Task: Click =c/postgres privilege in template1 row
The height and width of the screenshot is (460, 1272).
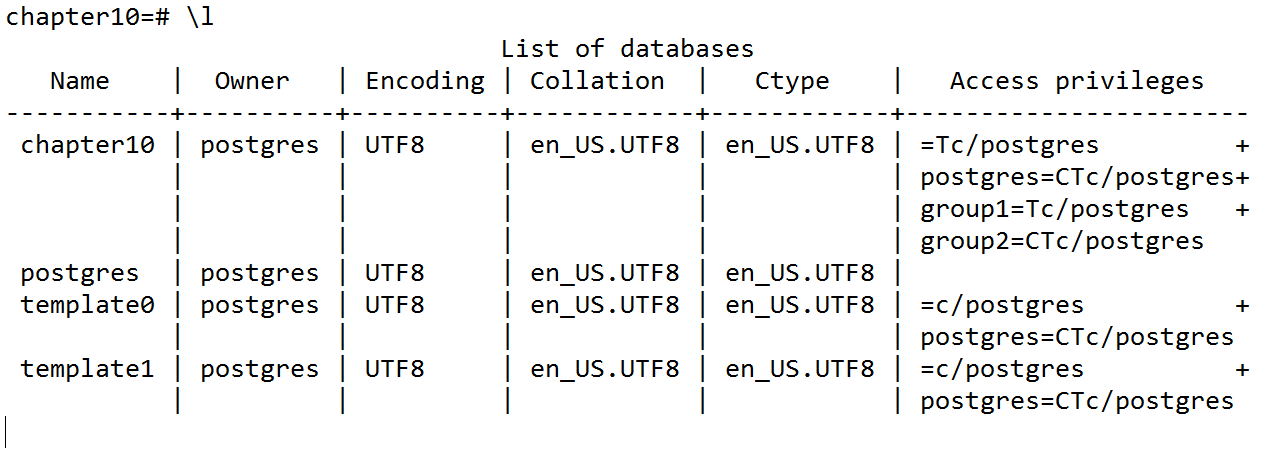Action: [1002, 369]
